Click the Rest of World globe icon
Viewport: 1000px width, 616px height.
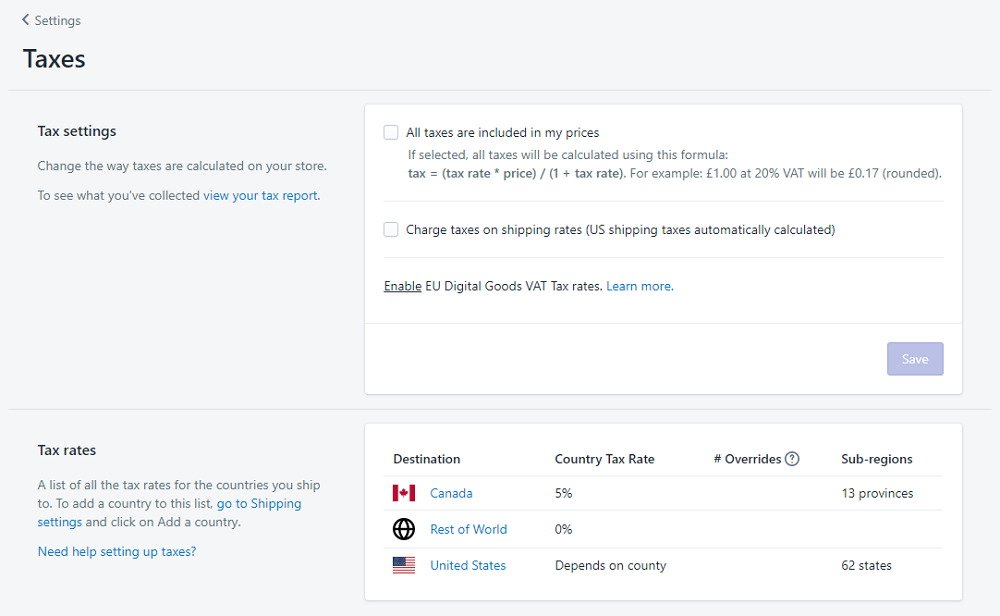403,529
